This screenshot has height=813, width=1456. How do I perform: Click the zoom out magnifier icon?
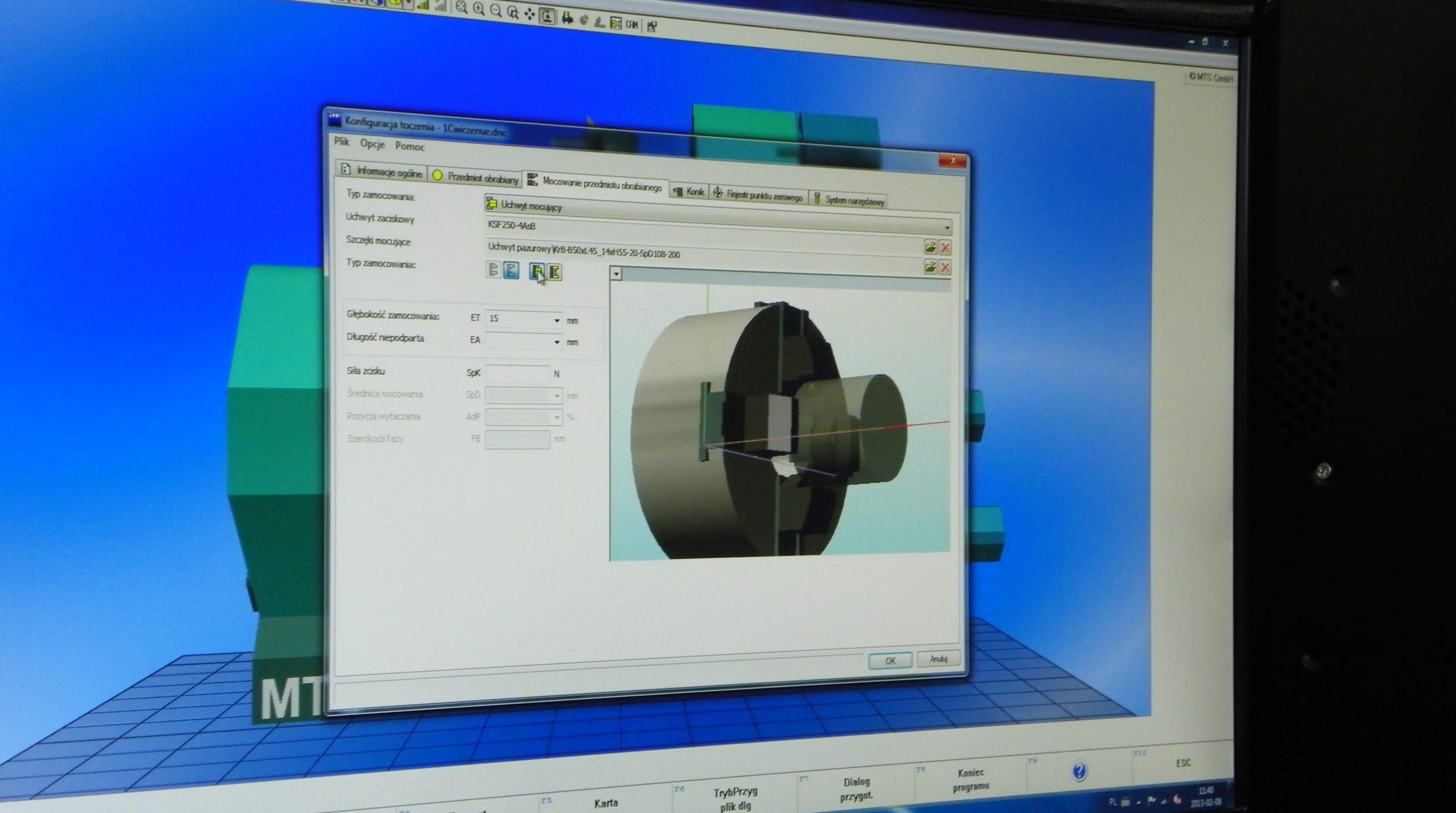pyautogui.click(x=496, y=10)
